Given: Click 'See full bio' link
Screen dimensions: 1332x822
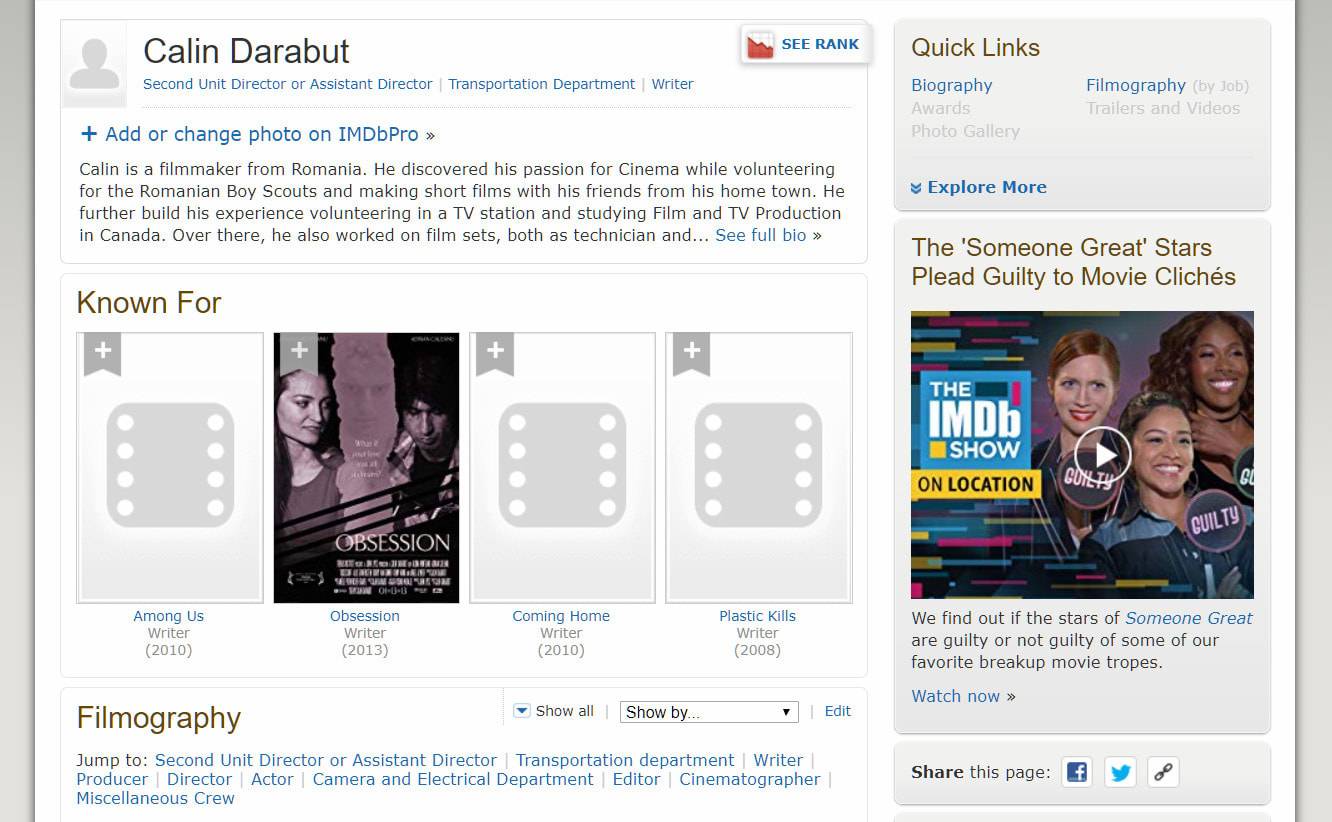Looking at the screenshot, I should [761, 235].
